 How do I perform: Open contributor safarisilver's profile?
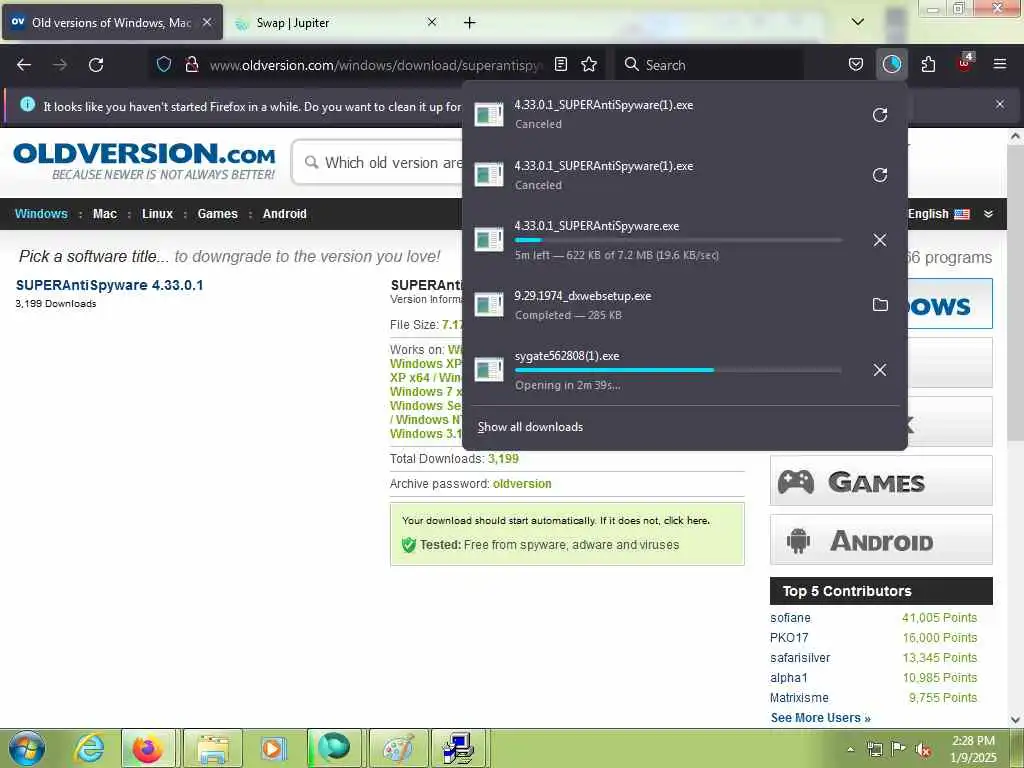(800, 658)
